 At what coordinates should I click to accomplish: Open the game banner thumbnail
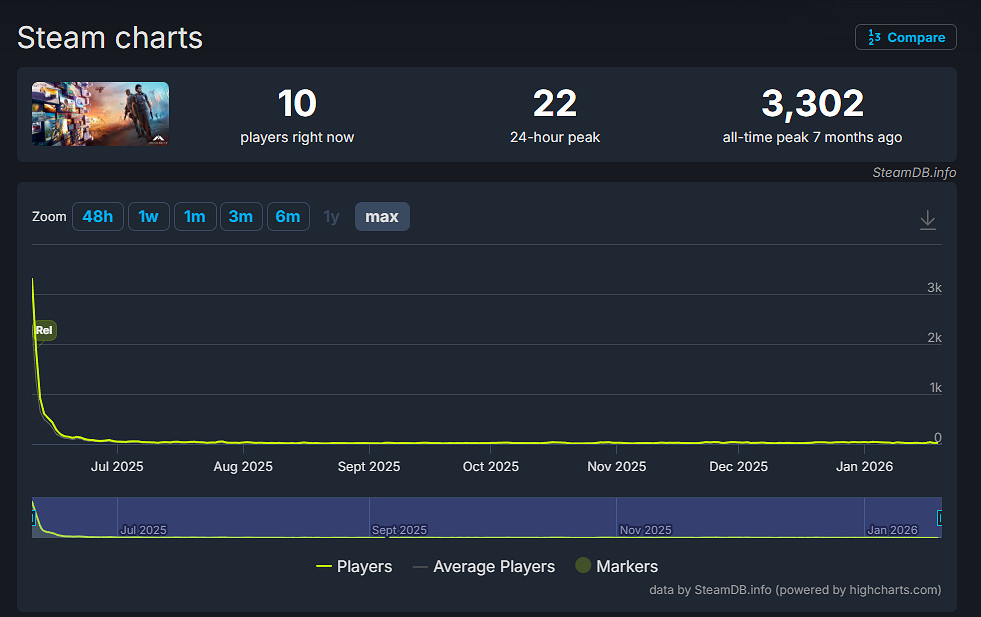100,114
